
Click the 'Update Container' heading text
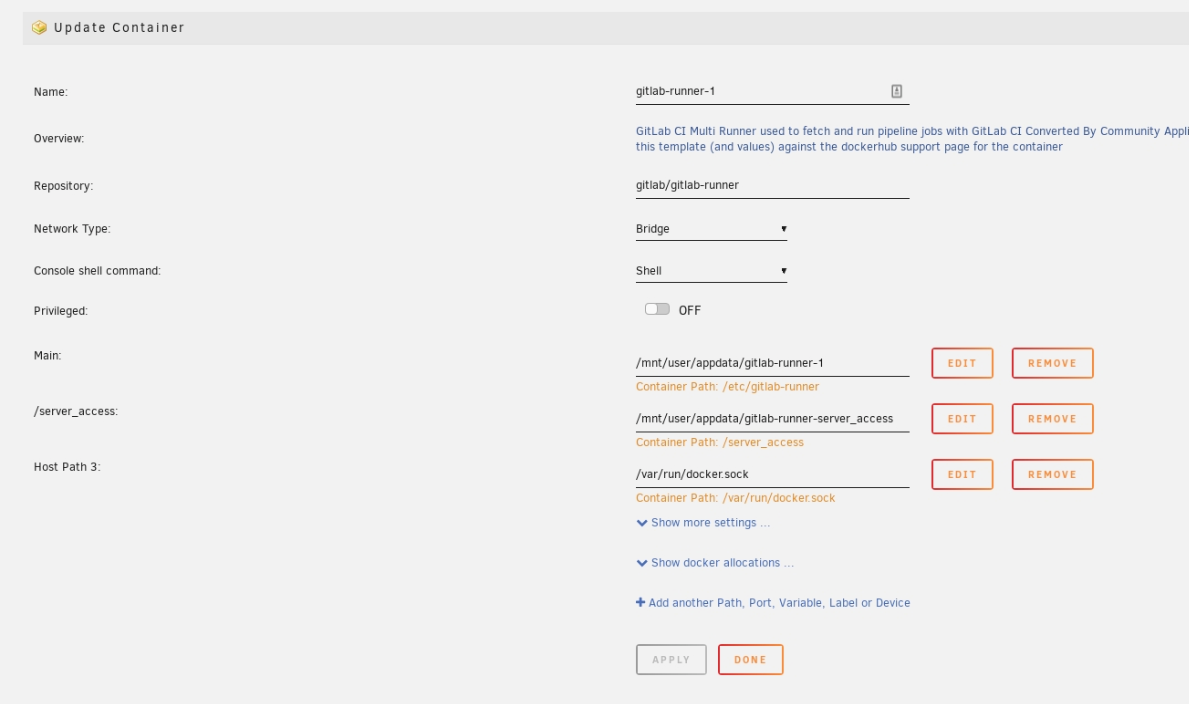click(x=119, y=28)
